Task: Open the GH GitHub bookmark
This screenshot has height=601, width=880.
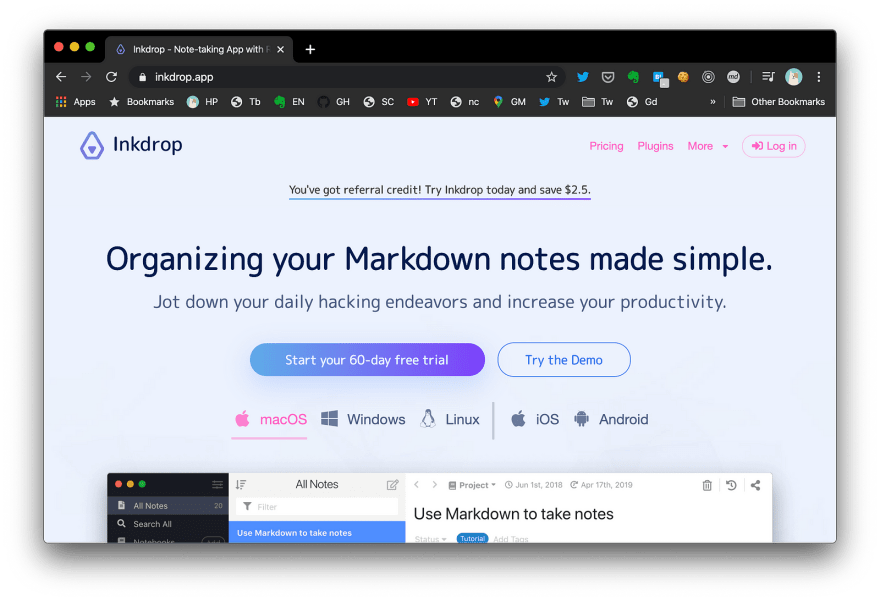Action: pyautogui.click(x=334, y=102)
